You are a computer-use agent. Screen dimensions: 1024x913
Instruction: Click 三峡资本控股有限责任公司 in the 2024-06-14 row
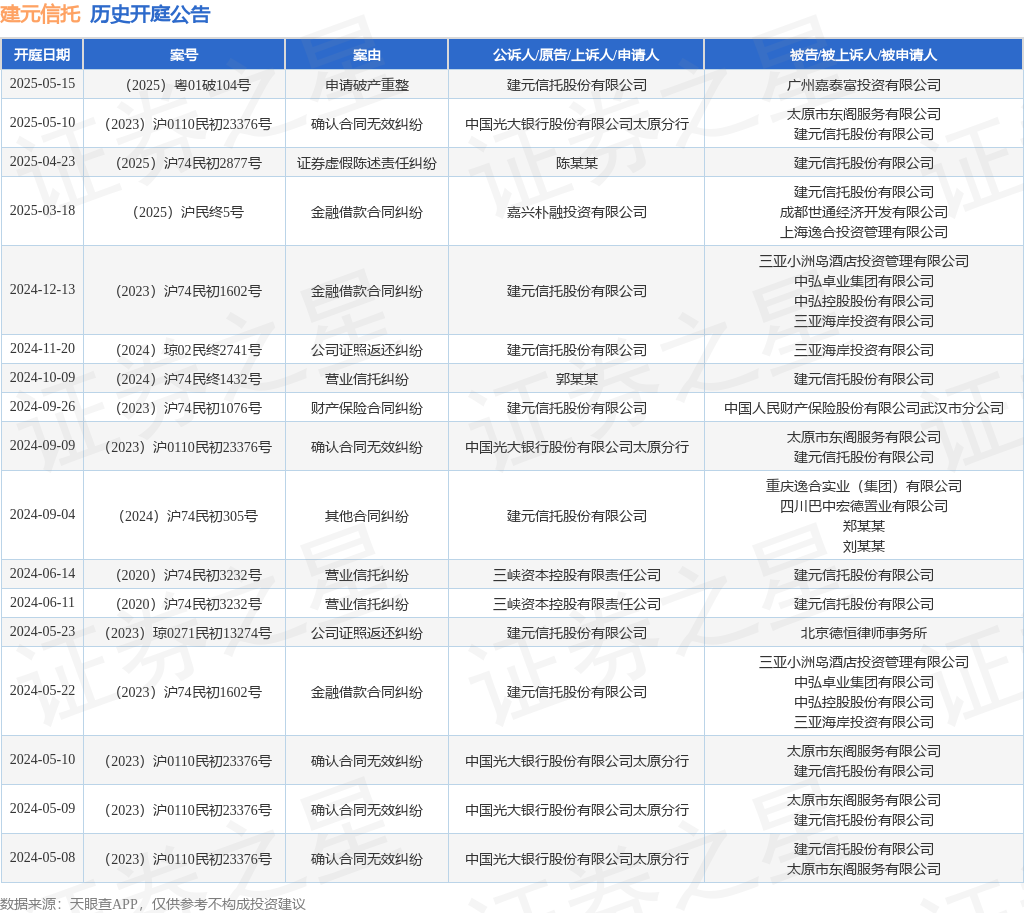pos(576,575)
